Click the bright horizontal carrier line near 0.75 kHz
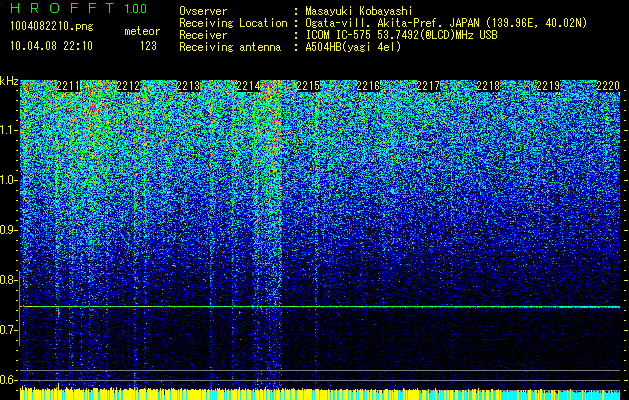 [320, 307]
